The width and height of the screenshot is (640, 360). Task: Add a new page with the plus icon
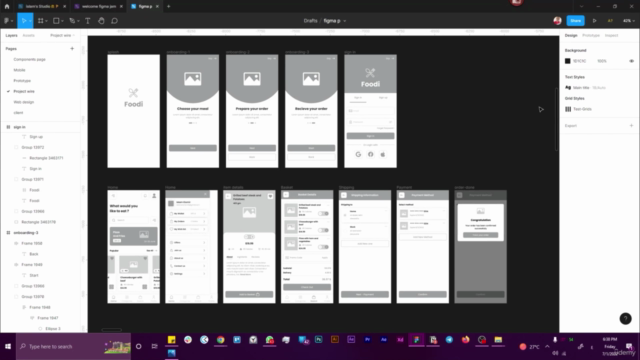(x=72, y=49)
